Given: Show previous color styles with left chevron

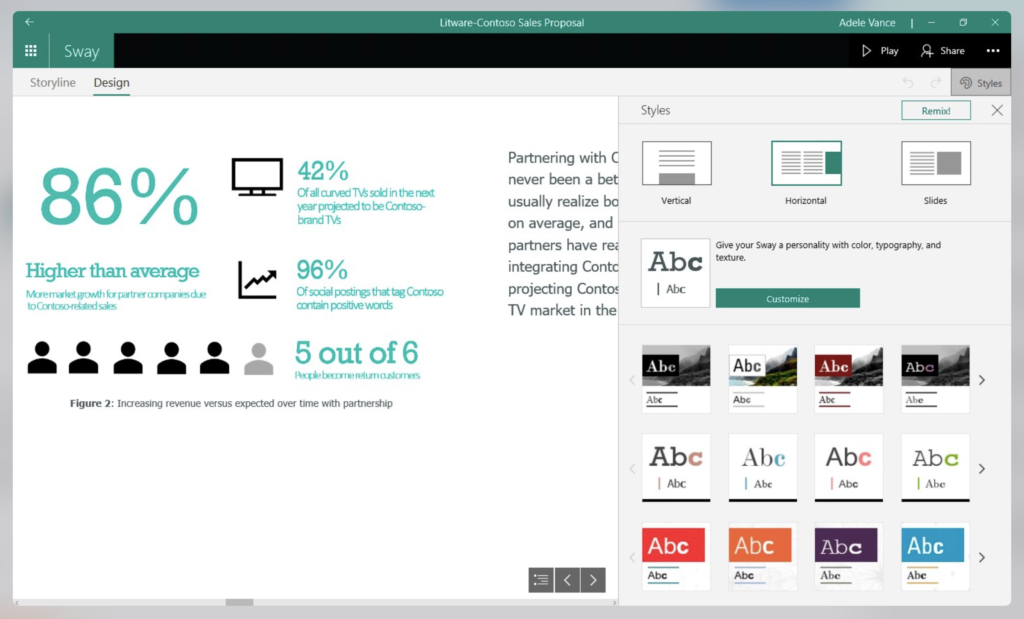Looking at the screenshot, I should pos(632,558).
